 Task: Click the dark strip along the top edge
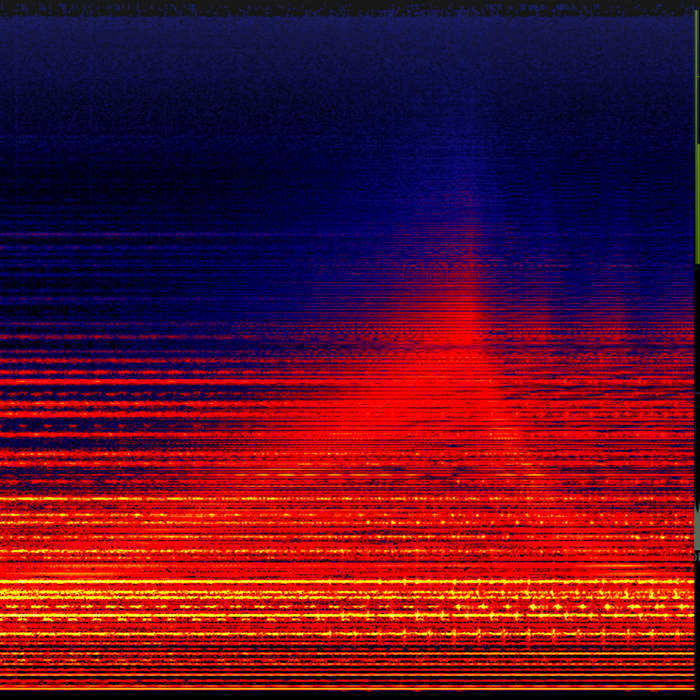point(350,6)
